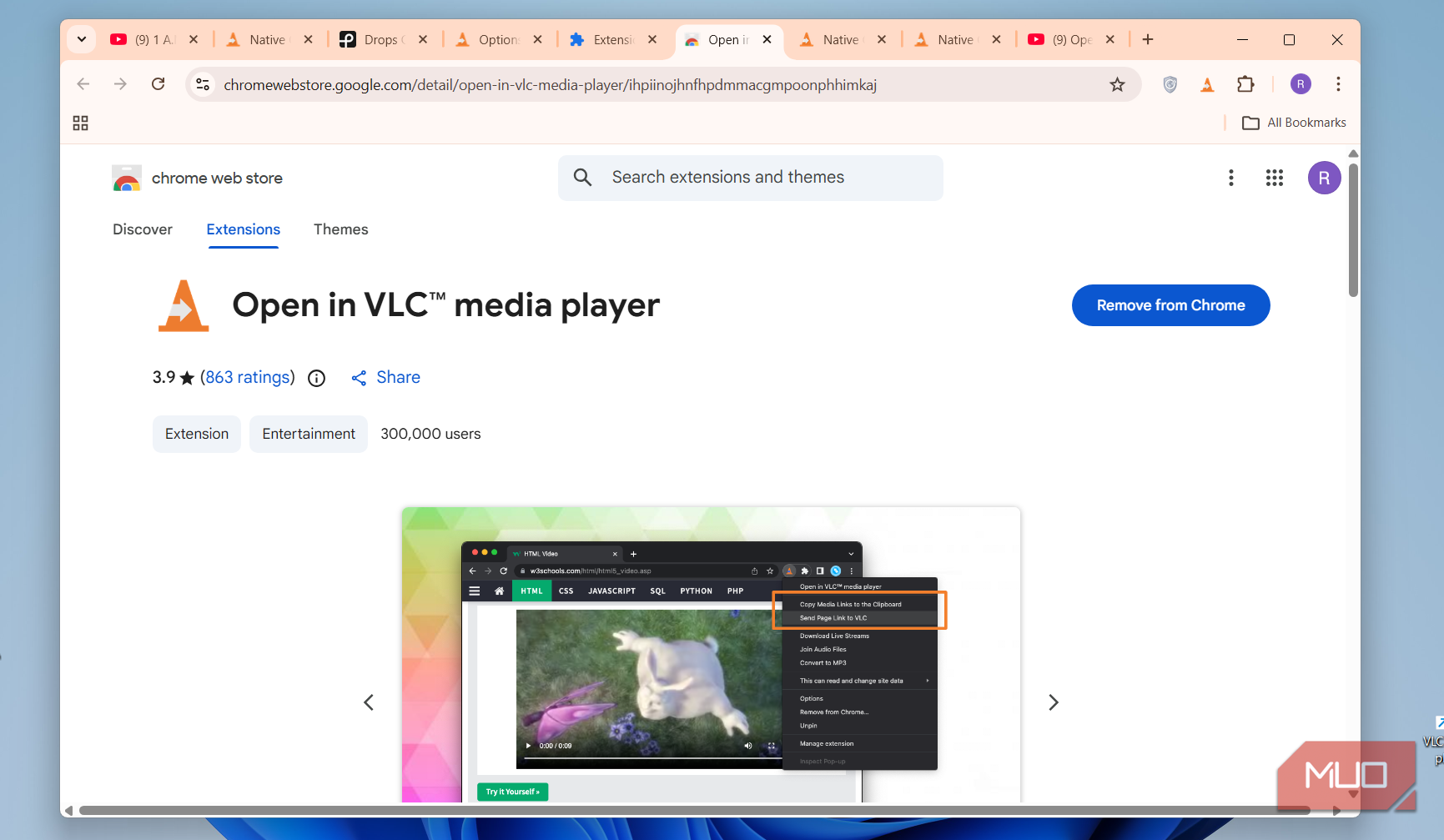Open a new browser tab
Image resolution: width=1444 pixels, height=840 pixels.
[1148, 39]
